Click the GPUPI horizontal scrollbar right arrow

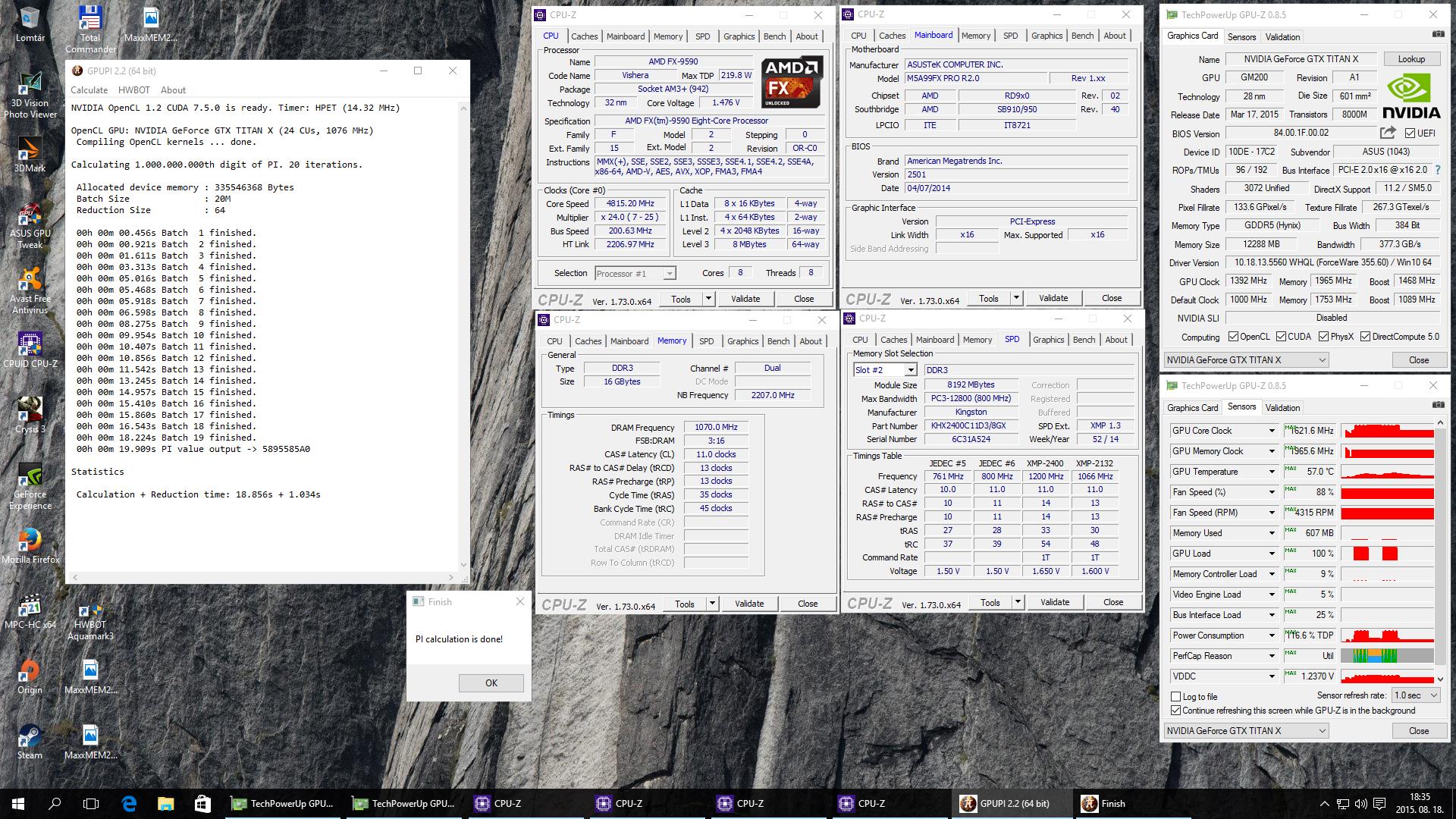click(x=451, y=578)
